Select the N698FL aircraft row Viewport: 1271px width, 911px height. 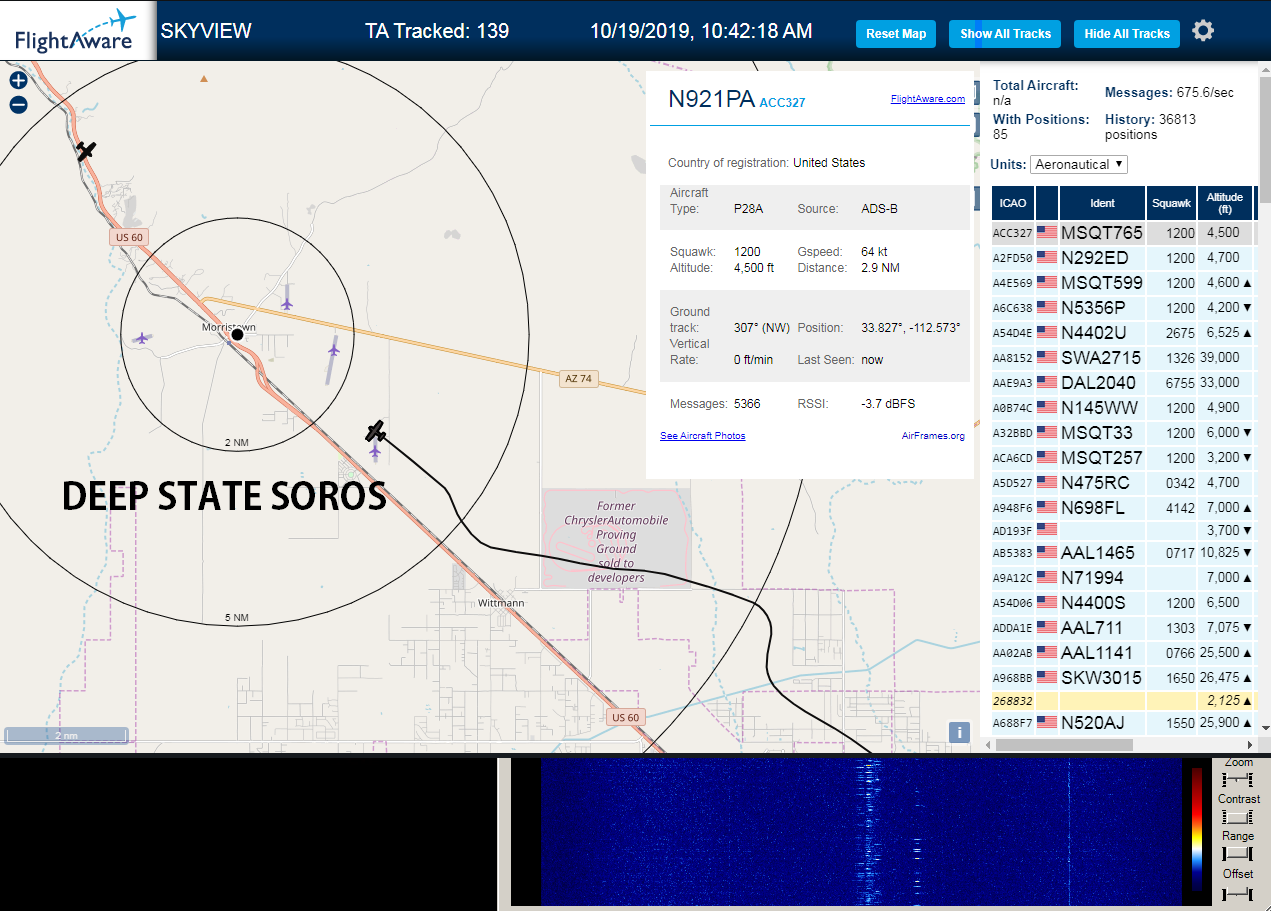pos(1122,508)
